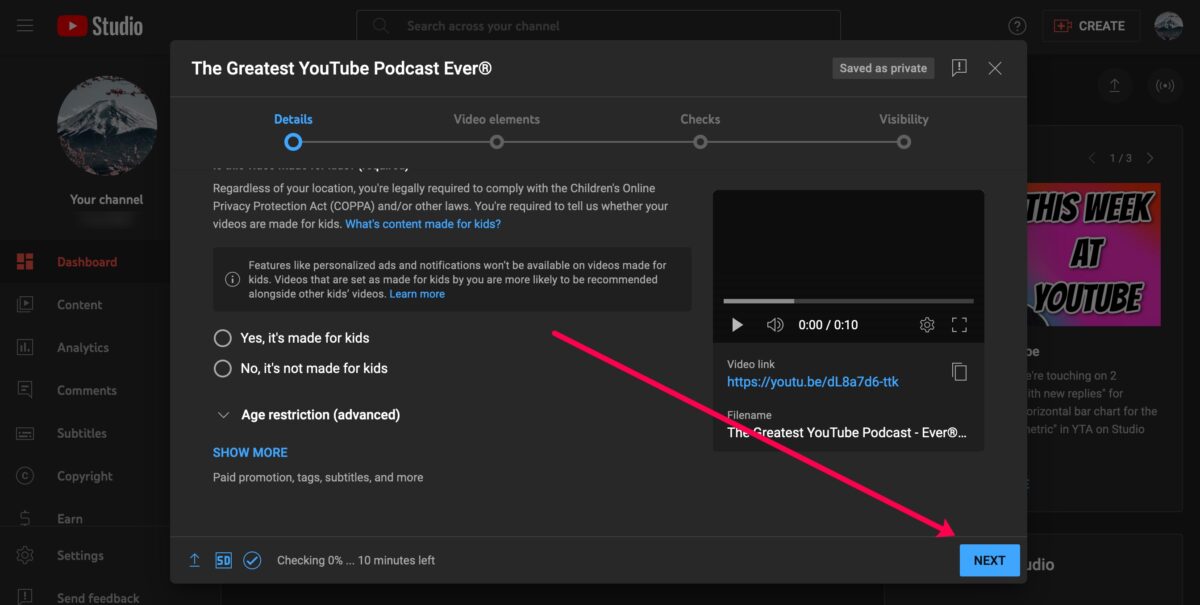Go to the Details step
1200x605 pixels.
point(293,130)
